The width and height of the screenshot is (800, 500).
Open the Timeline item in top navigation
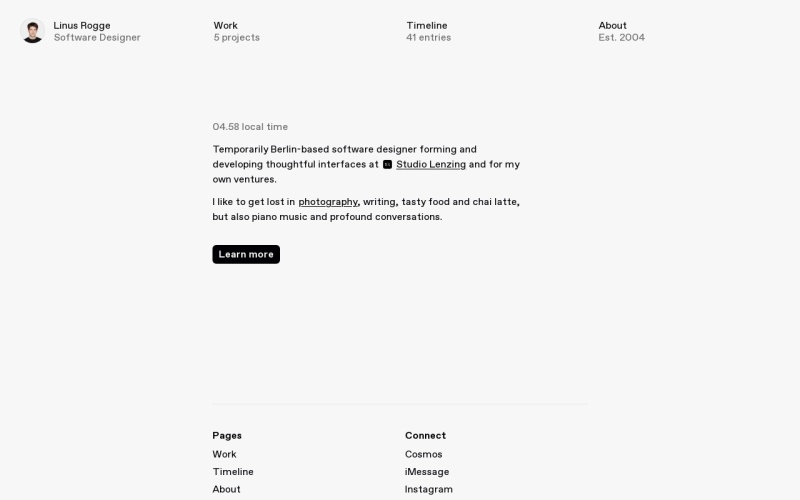coord(426,25)
